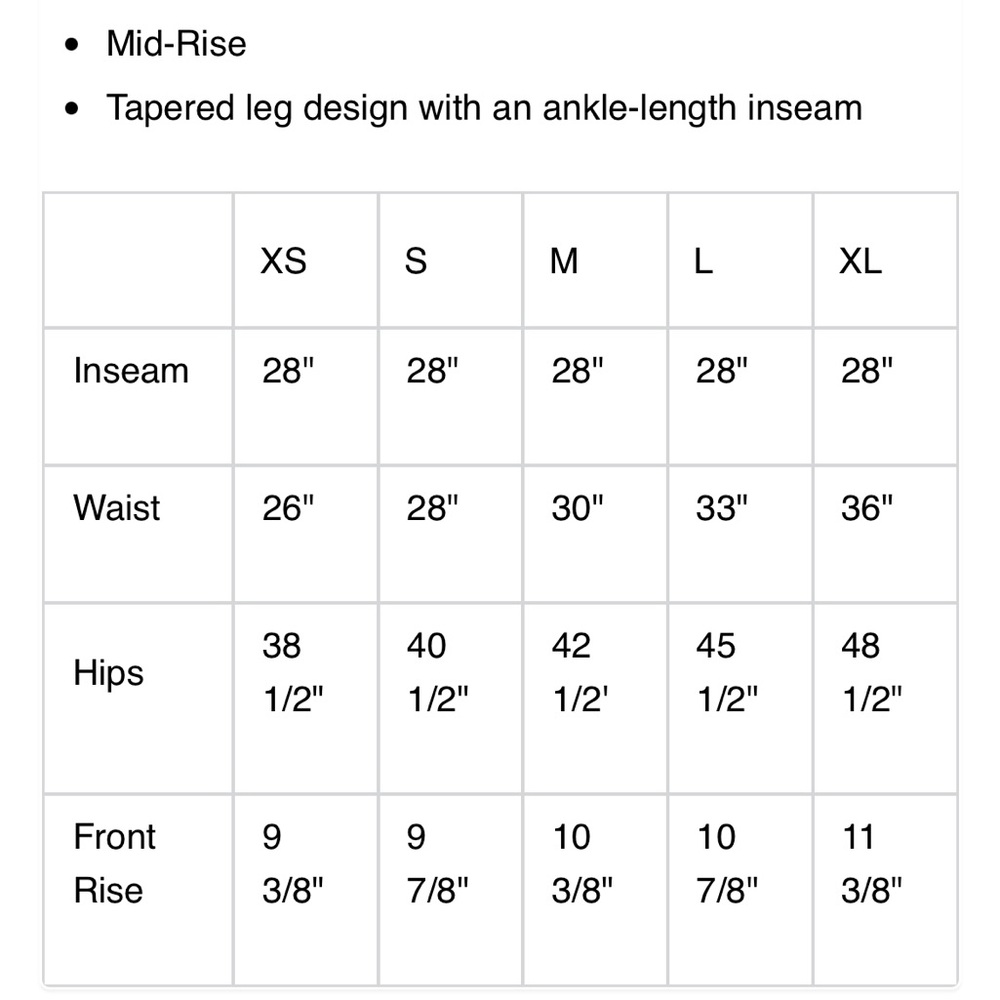The height and width of the screenshot is (1000, 1000).
Task: Select the 10 7/8" front rise value
Action: click(727, 864)
